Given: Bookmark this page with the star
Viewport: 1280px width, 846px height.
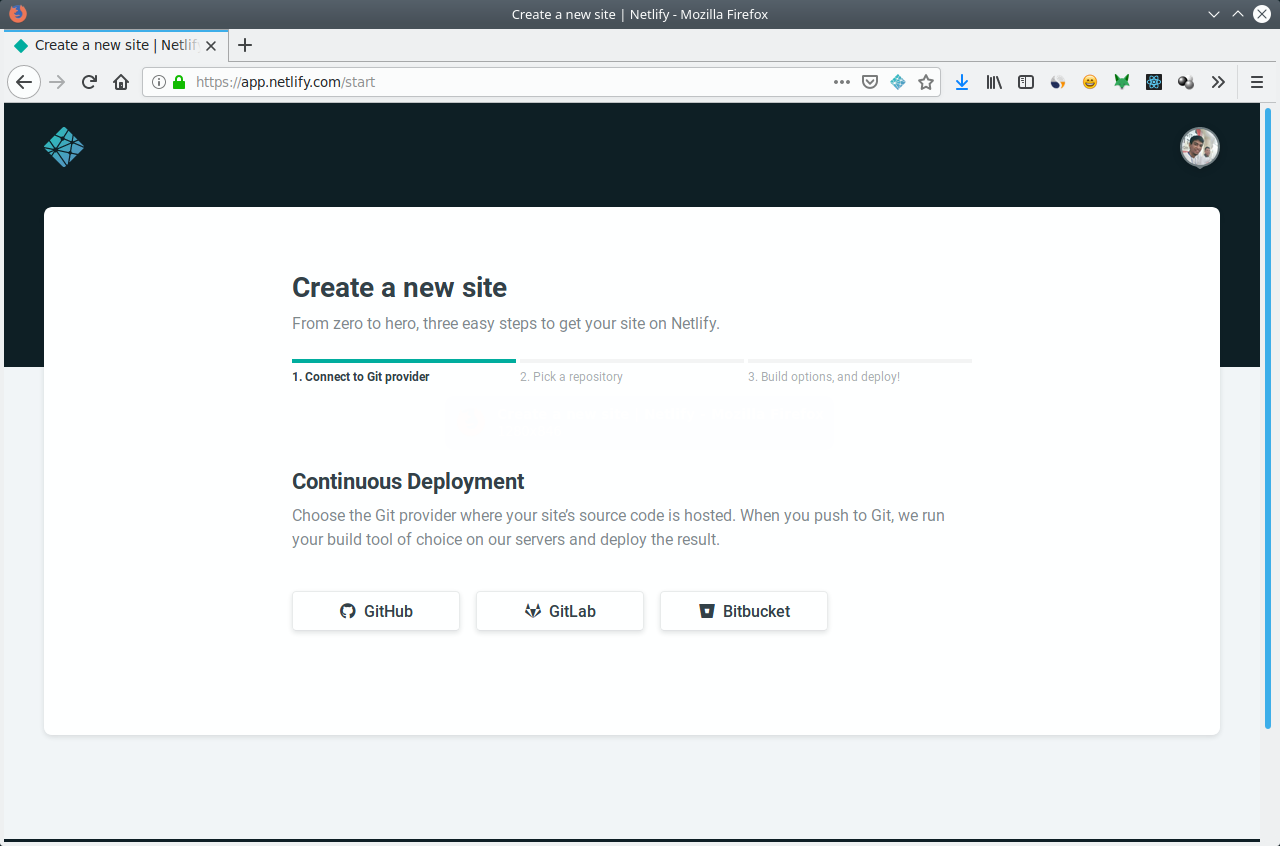Looking at the screenshot, I should (x=926, y=82).
